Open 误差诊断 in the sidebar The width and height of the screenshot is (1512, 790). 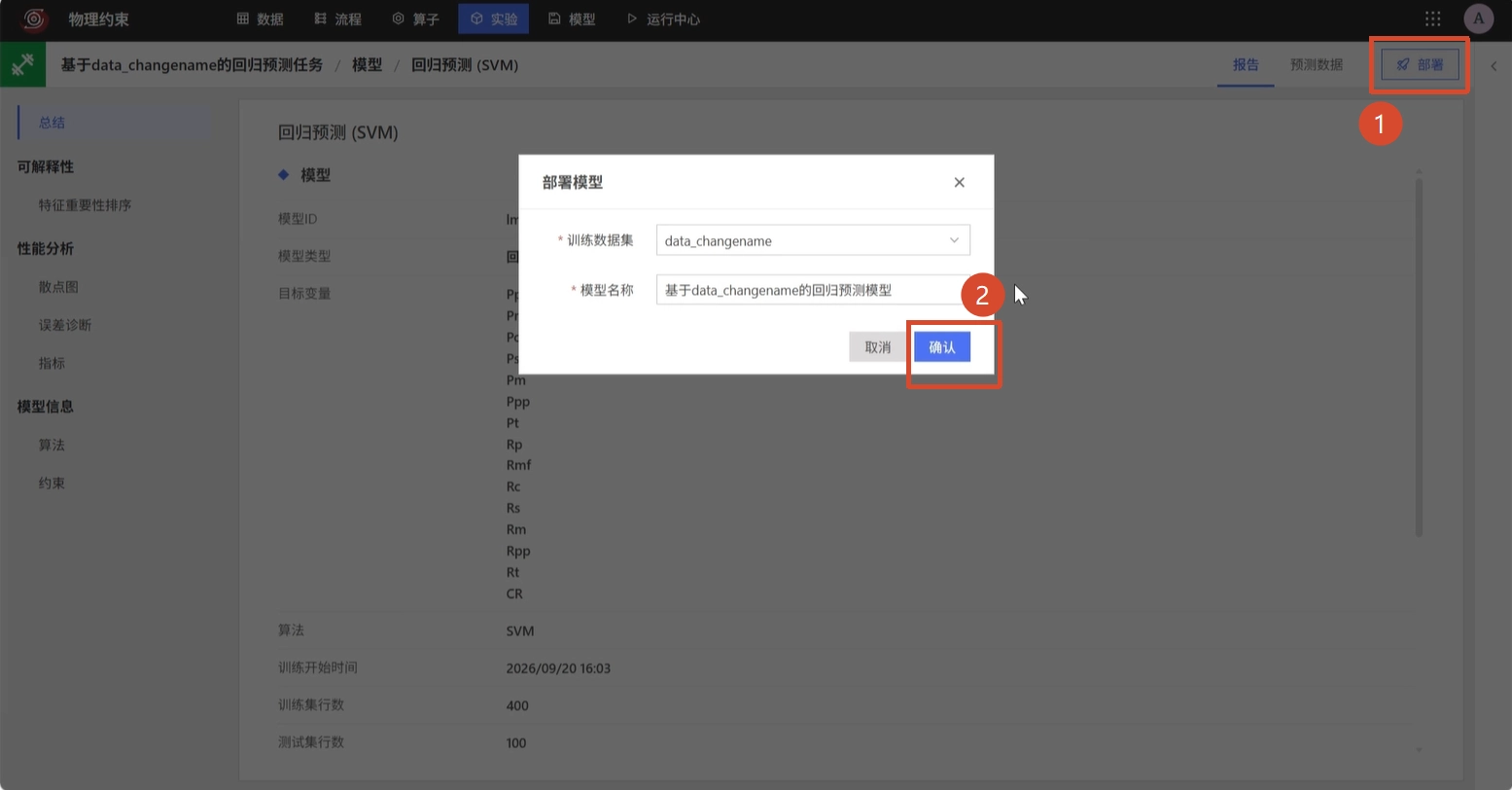pyautogui.click(x=65, y=325)
